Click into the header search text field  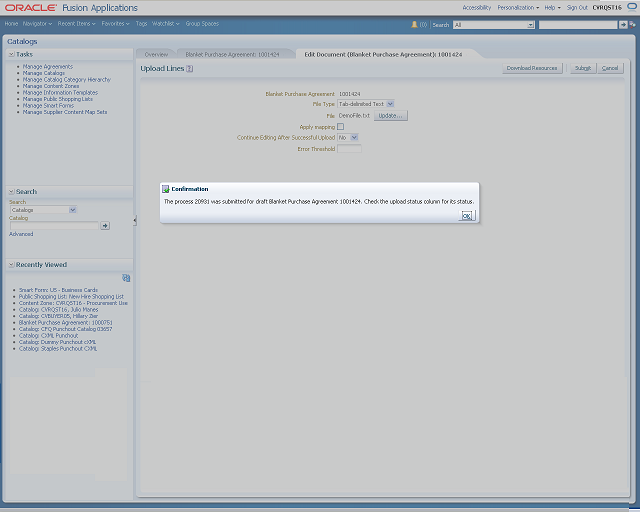pyautogui.click(x=578, y=25)
